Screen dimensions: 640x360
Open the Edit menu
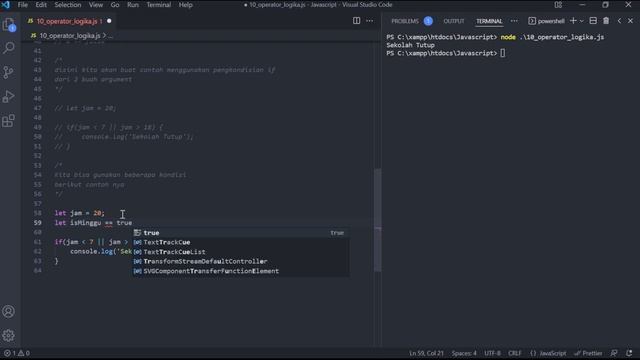click(41, 5)
